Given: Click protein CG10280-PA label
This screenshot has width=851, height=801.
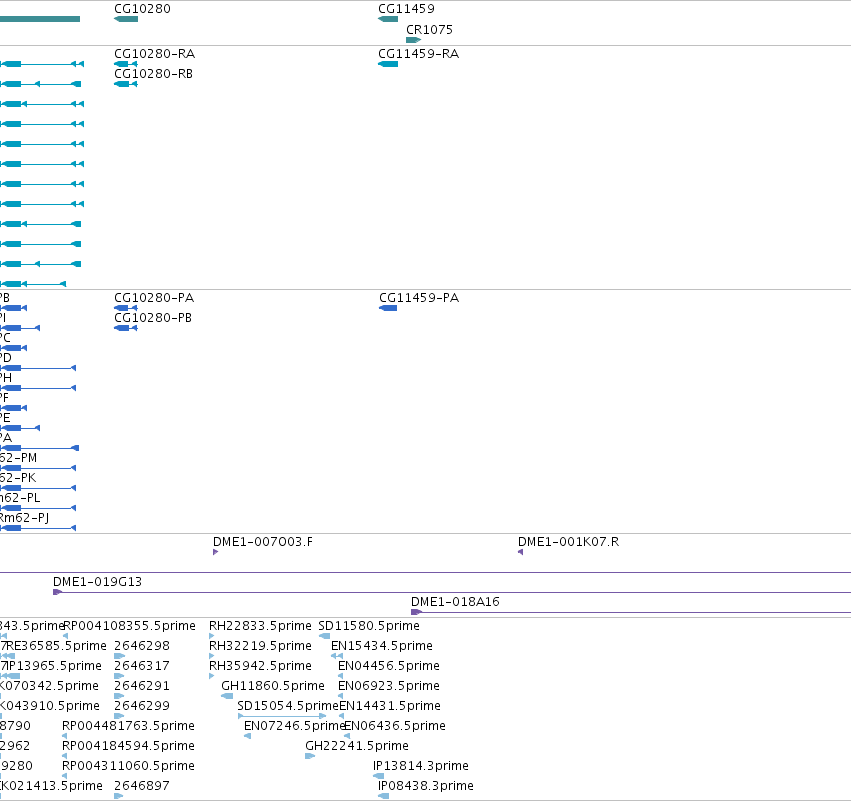Looking at the screenshot, I should tap(154, 298).
